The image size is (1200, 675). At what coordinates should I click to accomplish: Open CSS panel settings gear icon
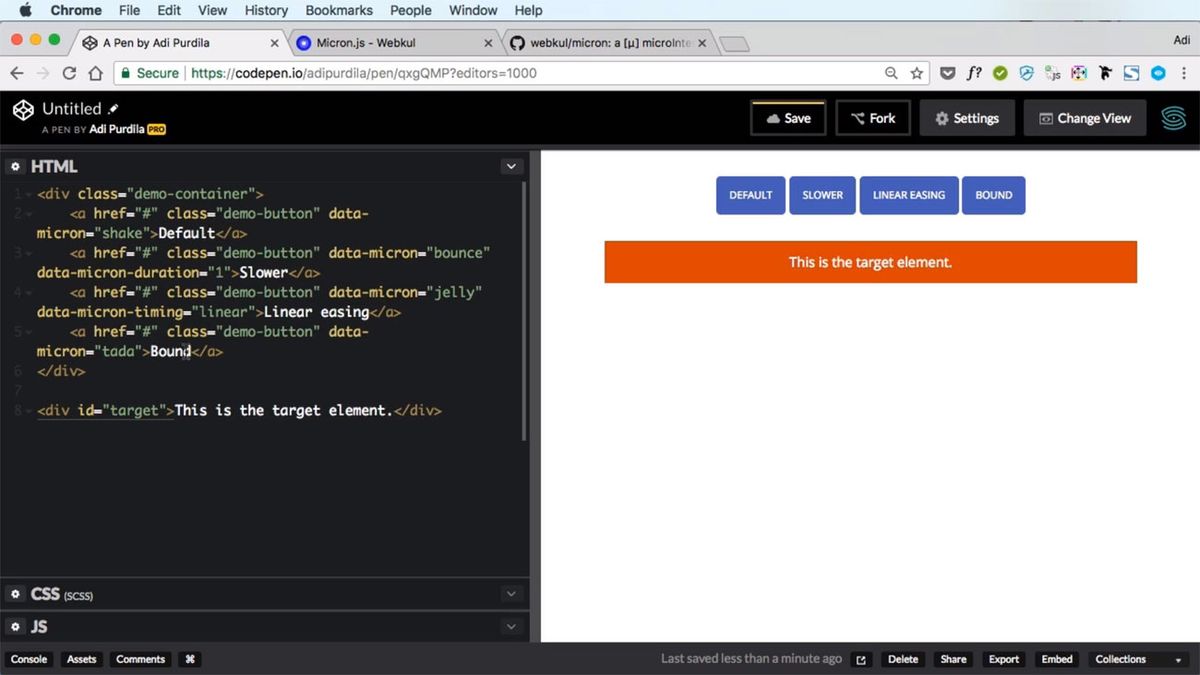pos(16,594)
